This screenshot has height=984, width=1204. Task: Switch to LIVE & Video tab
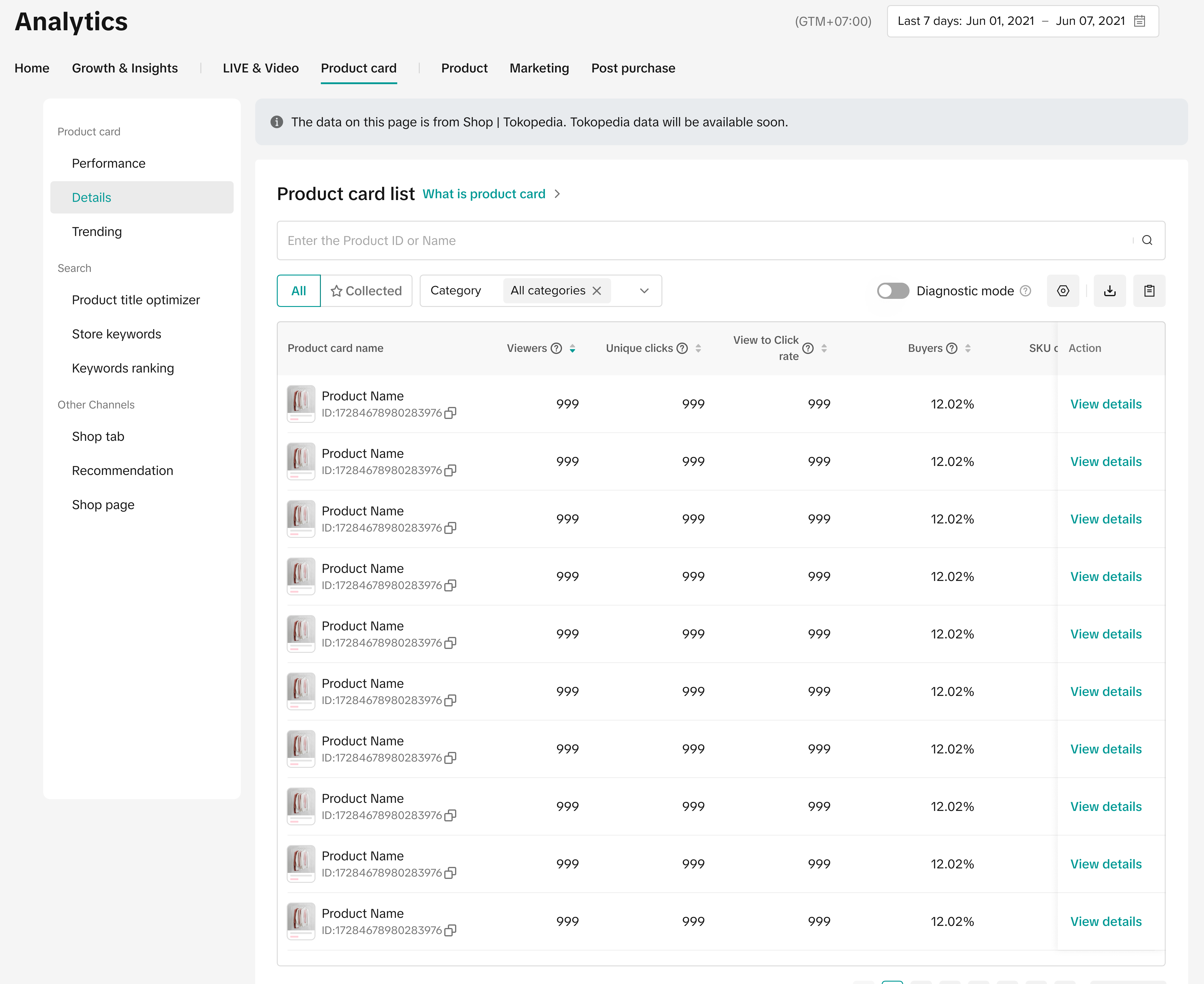tap(260, 68)
